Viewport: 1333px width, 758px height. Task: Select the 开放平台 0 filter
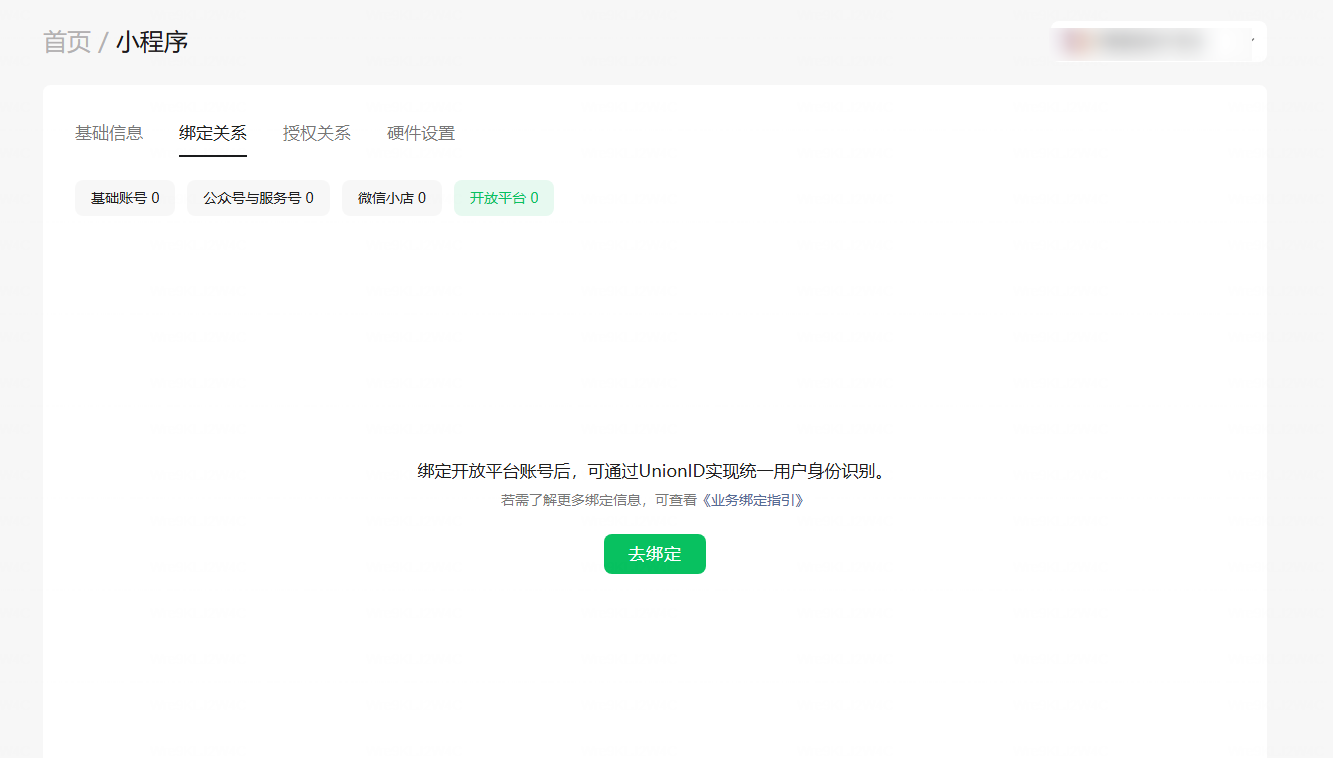[x=504, y=198]
